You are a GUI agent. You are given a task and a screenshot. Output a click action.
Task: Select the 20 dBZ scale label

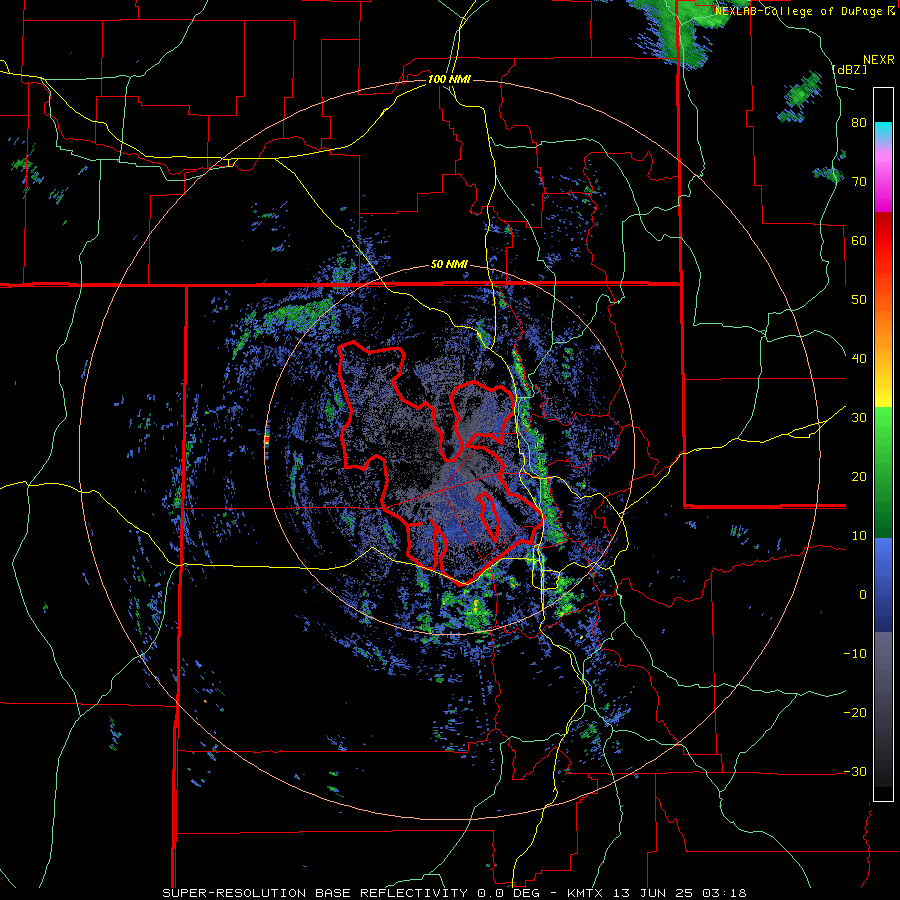pyautogui.click(x=859, y=477)
